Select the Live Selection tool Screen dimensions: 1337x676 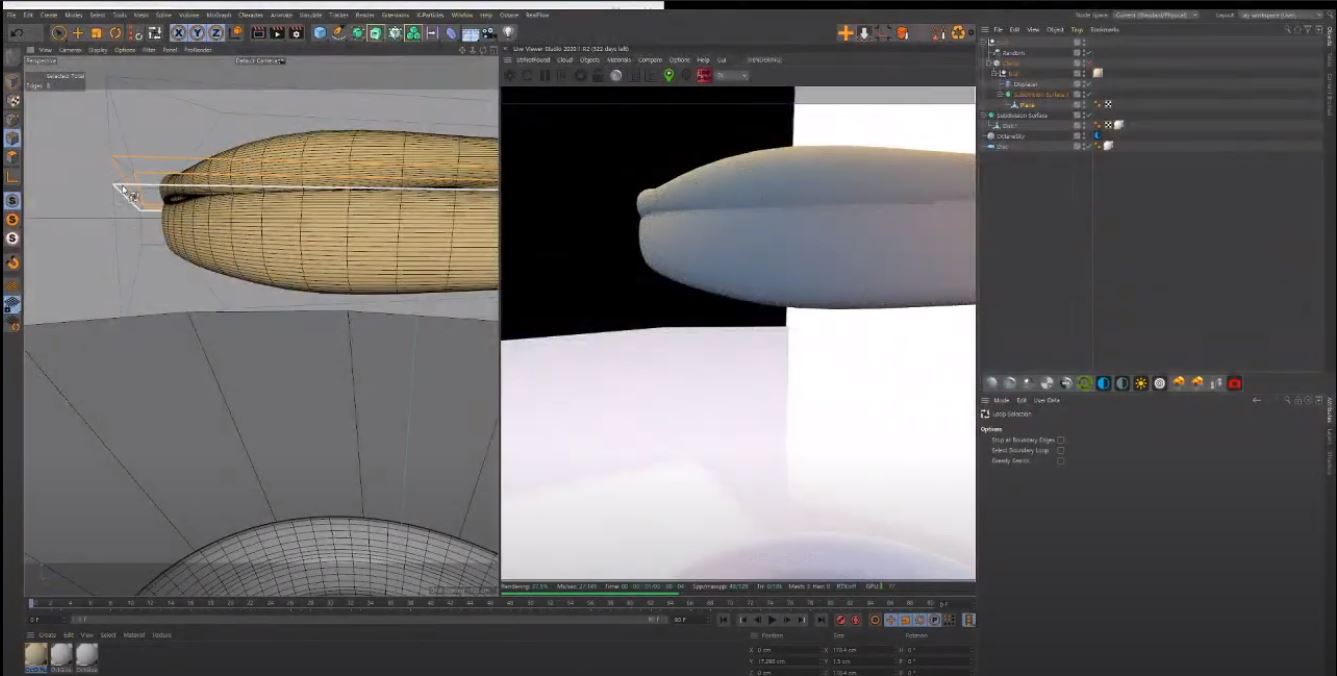[59, 33]
